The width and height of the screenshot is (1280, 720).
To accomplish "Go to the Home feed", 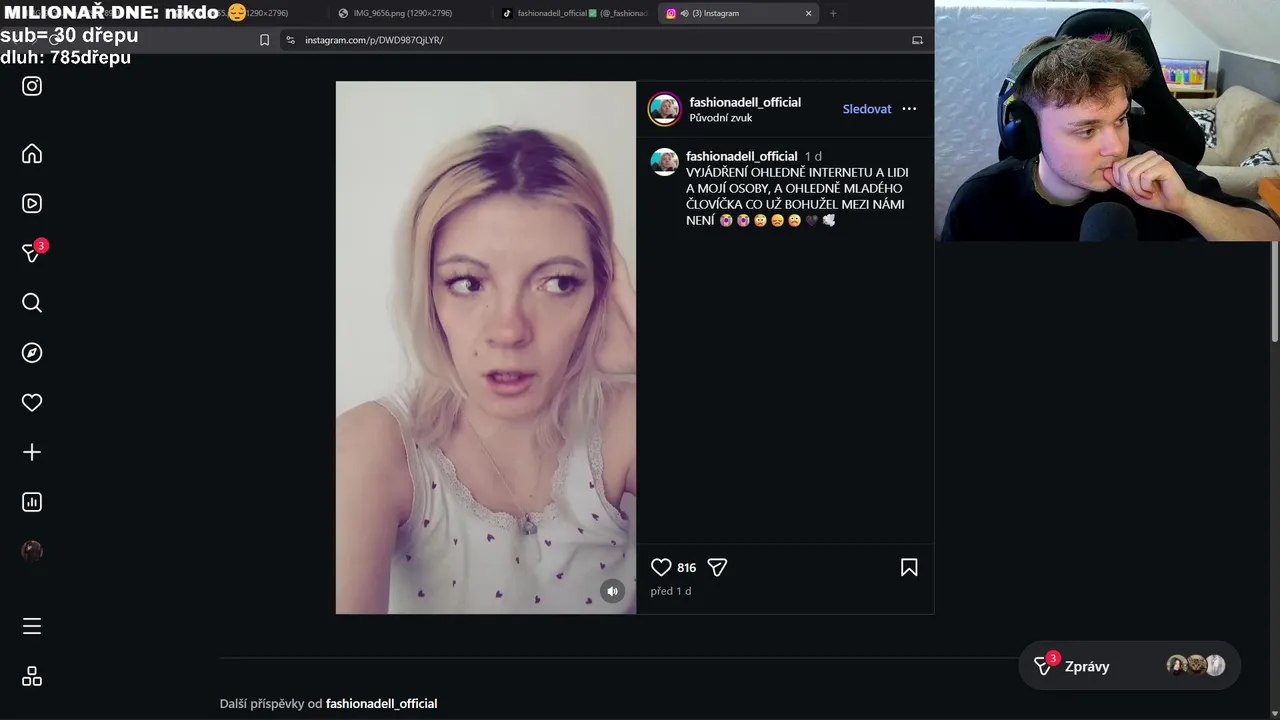I will pyautogui.click(x=32, y=153).
